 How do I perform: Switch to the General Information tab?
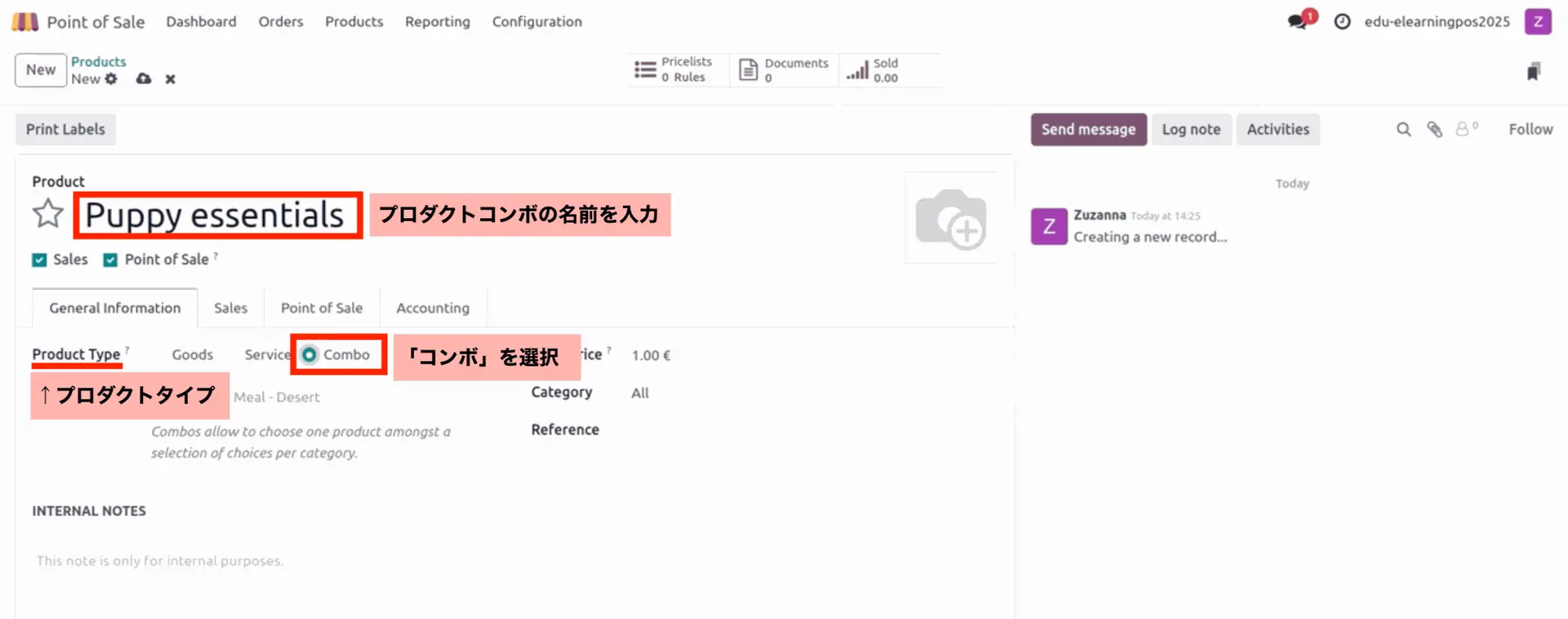115,308
